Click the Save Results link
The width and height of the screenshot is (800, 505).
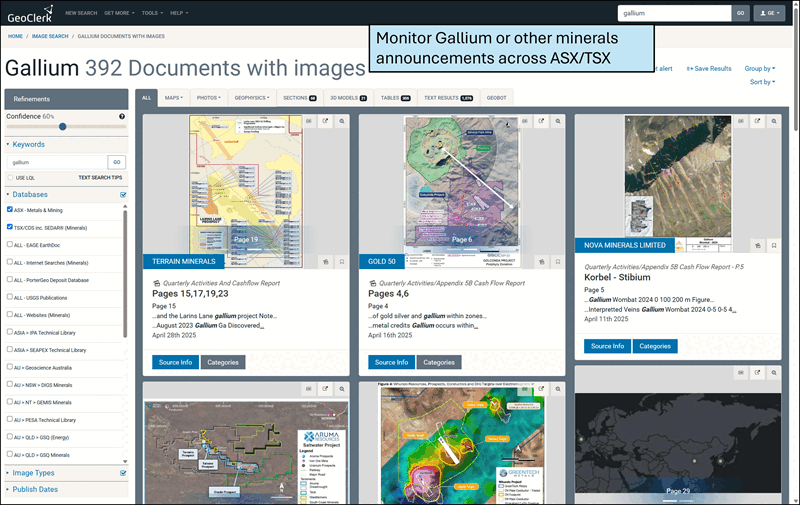pos(709,68)
